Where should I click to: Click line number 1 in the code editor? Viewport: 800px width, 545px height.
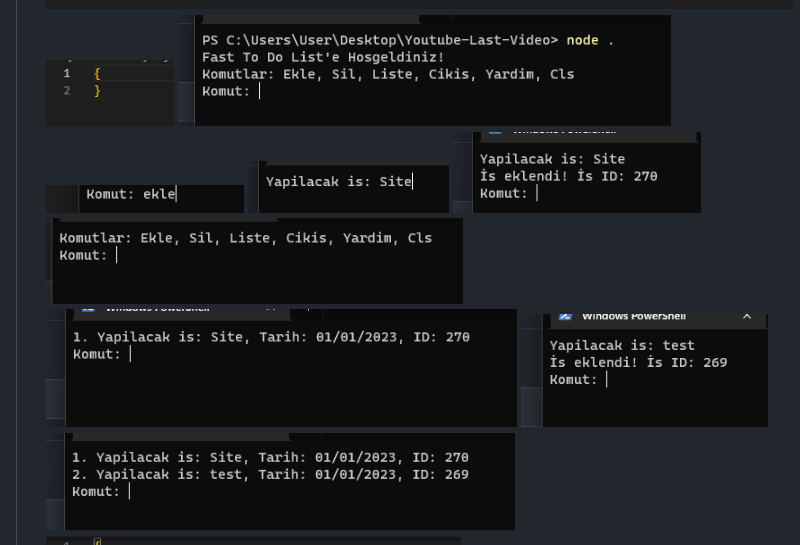[x=66, y=73]
